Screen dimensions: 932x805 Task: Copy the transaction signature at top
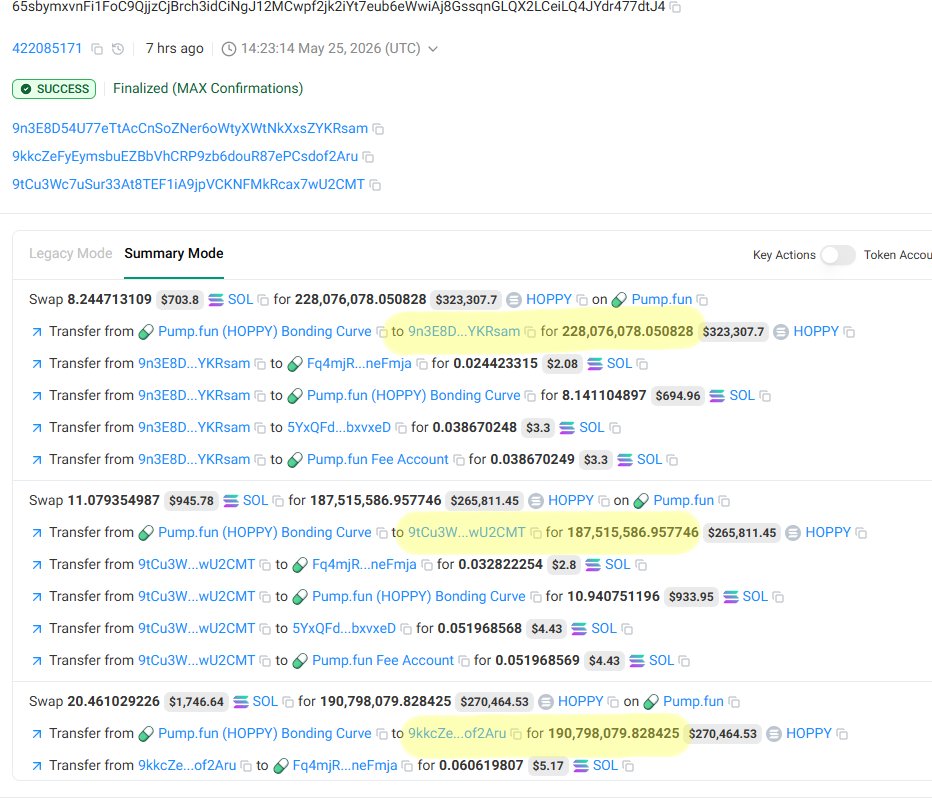click(675, 7)
